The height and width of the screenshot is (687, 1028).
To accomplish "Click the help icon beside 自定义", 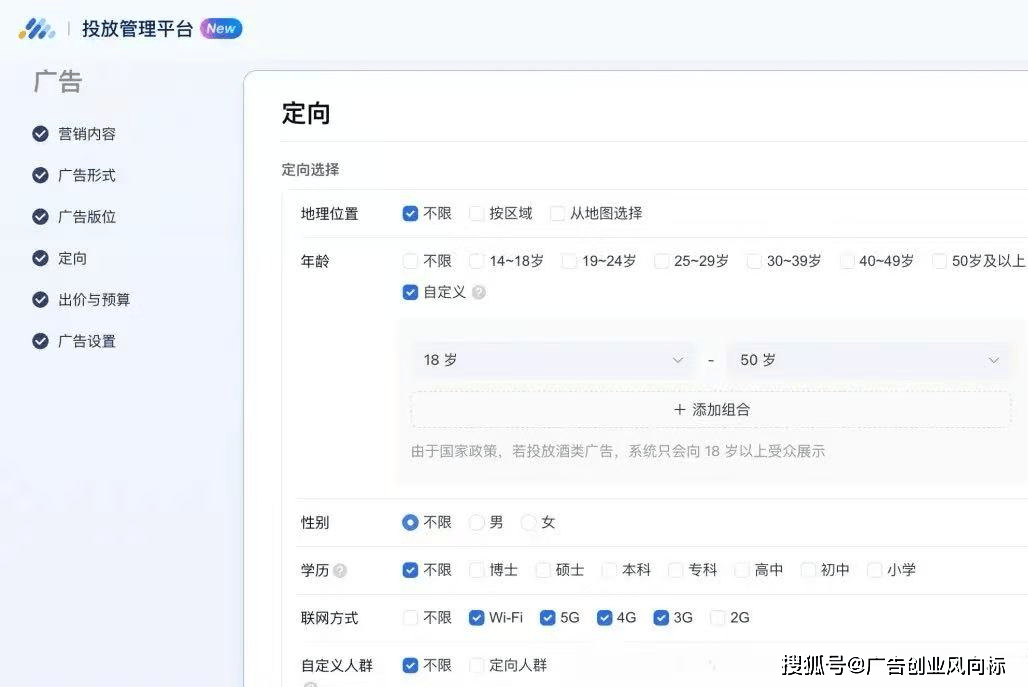I will pyautogui.click(x=479, y=293).
